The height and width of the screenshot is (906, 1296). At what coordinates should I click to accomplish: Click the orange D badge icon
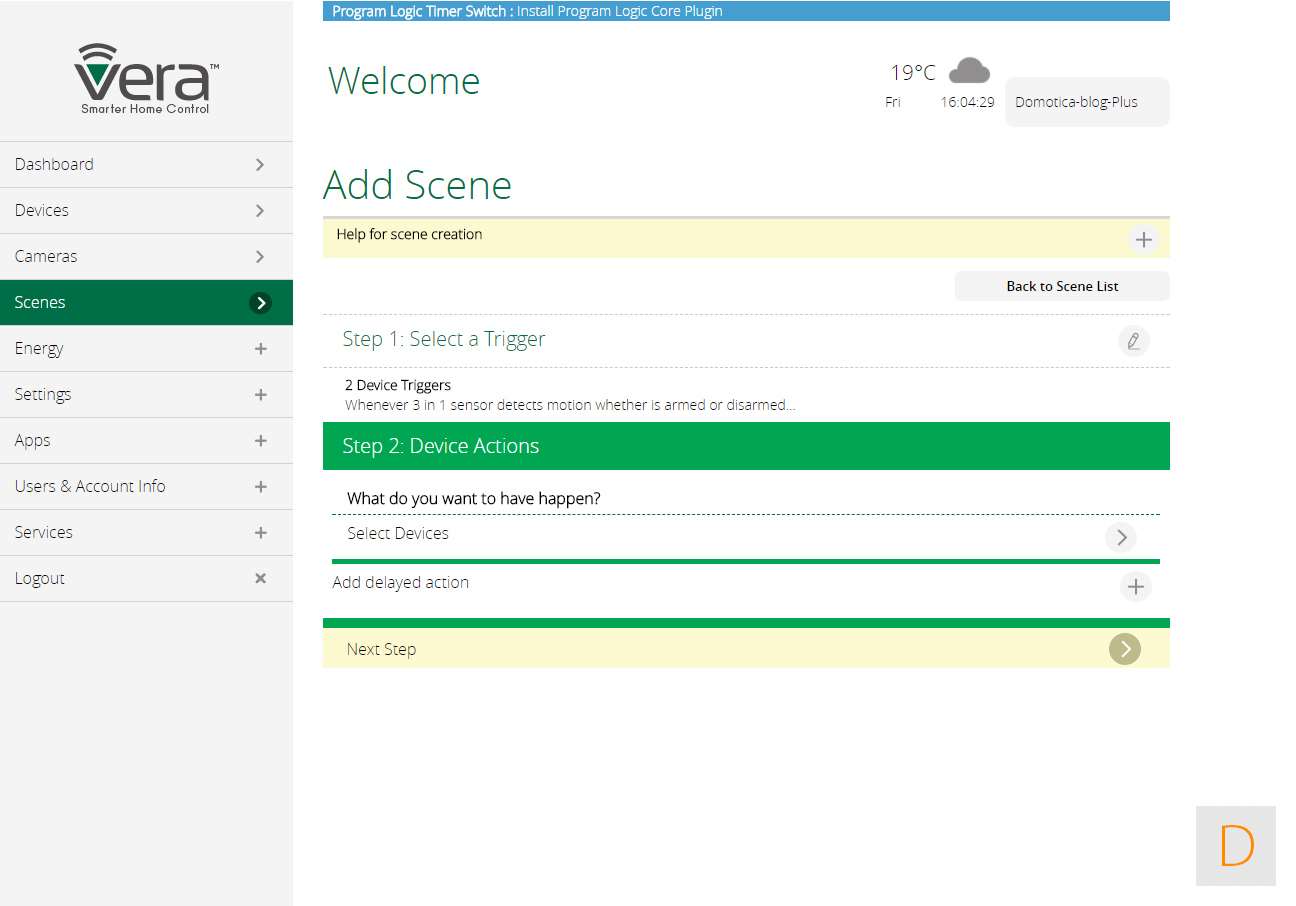[1235, 846]
